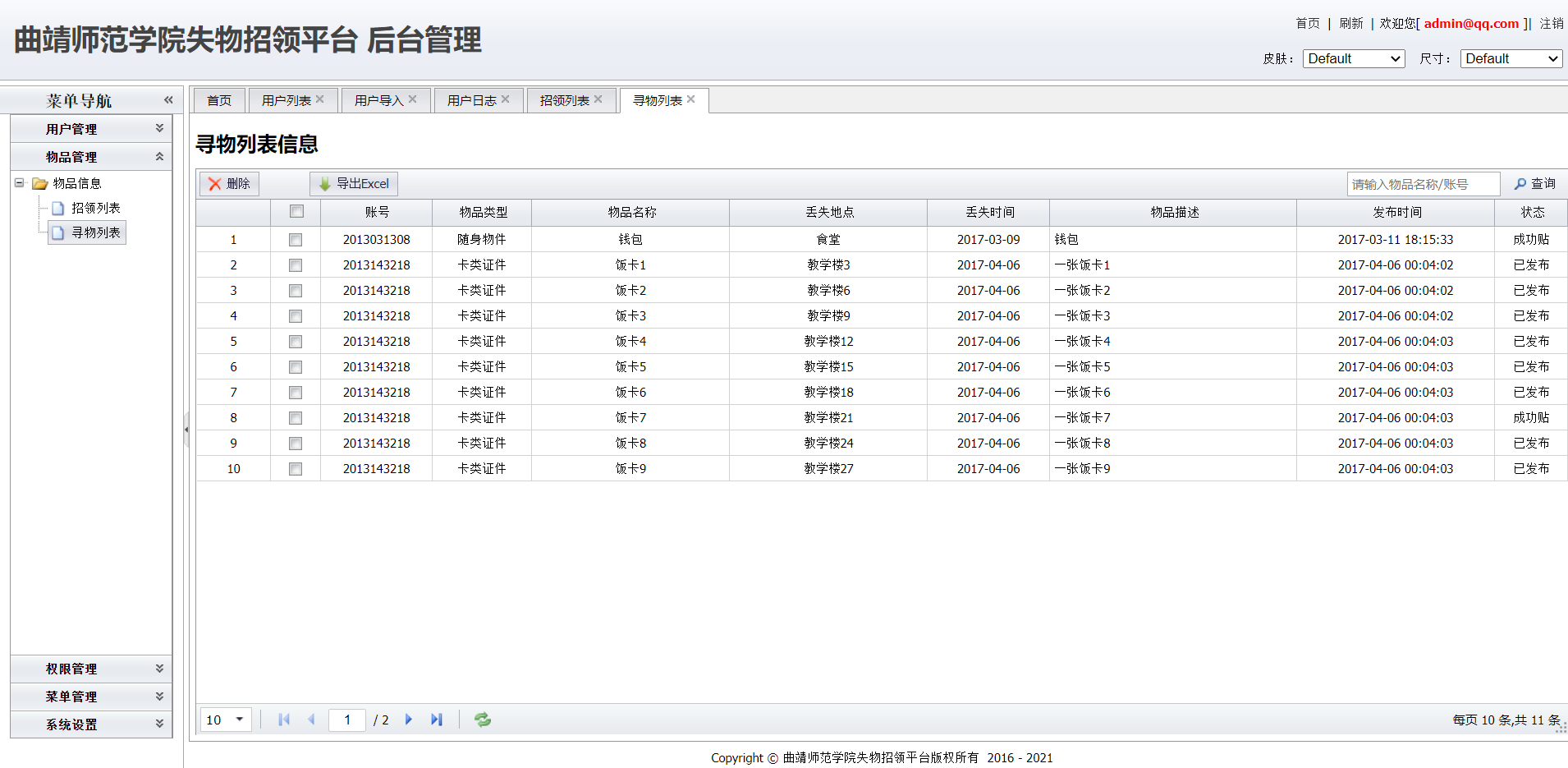The image size is (1568, 768).
Task: Close the 用户列表 tab
Action: click(320, 99)
